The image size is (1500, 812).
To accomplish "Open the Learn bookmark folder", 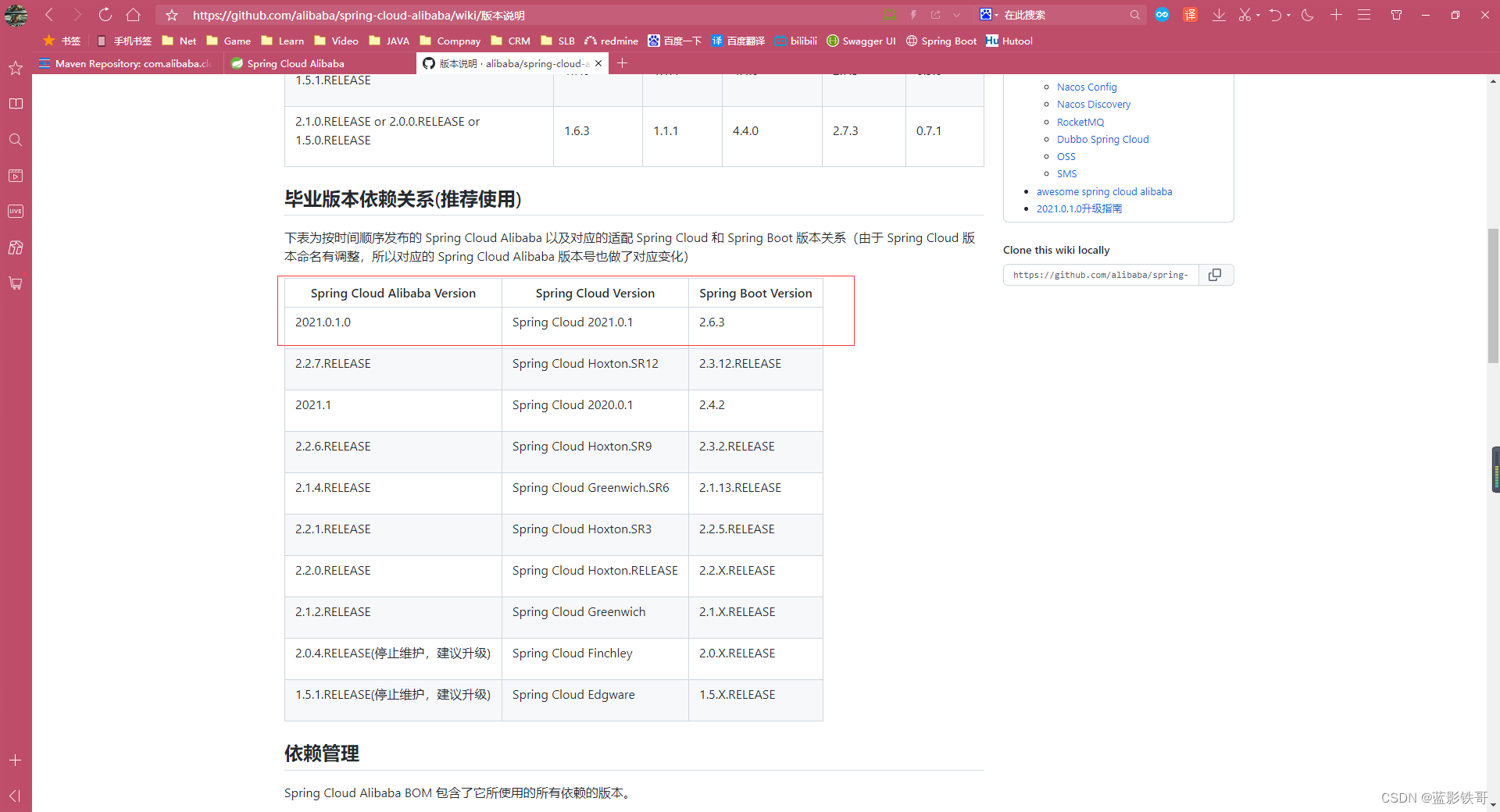I will coord(283,41).
